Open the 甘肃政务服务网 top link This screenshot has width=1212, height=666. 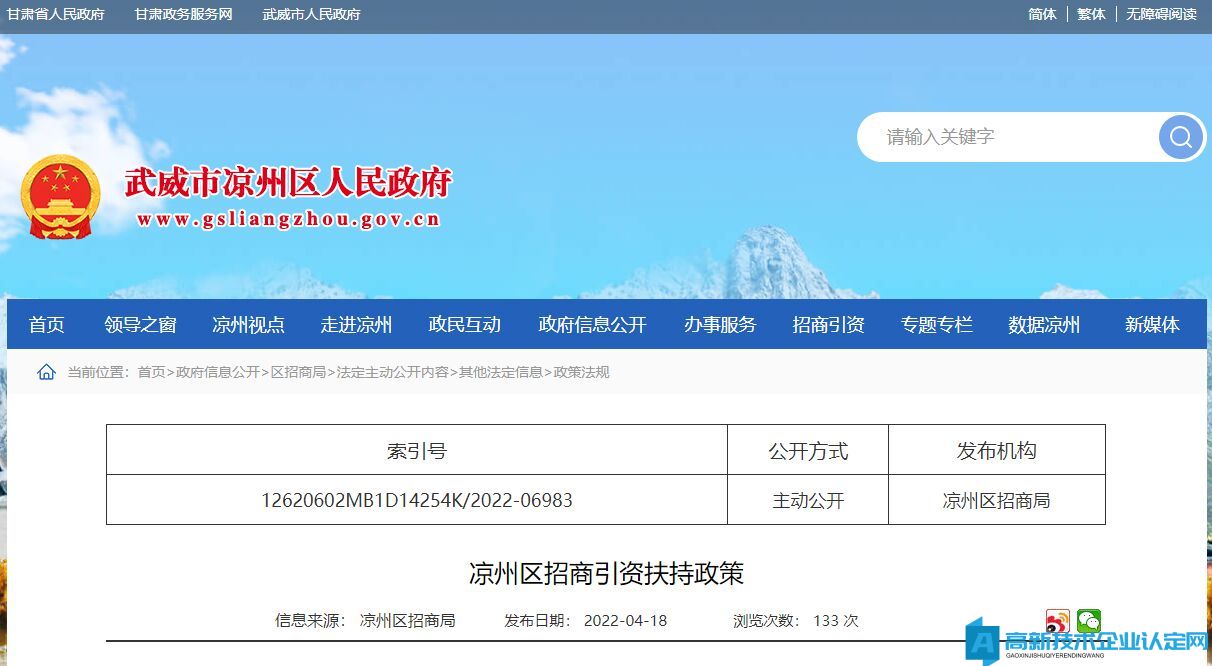184,14
